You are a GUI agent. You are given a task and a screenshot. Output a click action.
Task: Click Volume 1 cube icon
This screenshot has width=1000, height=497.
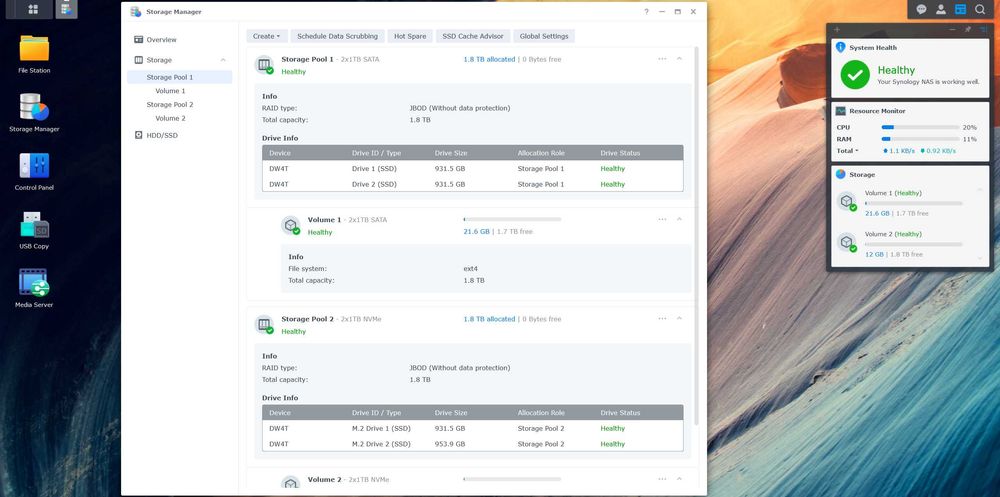pyautogui.click(x=291, y=225)
